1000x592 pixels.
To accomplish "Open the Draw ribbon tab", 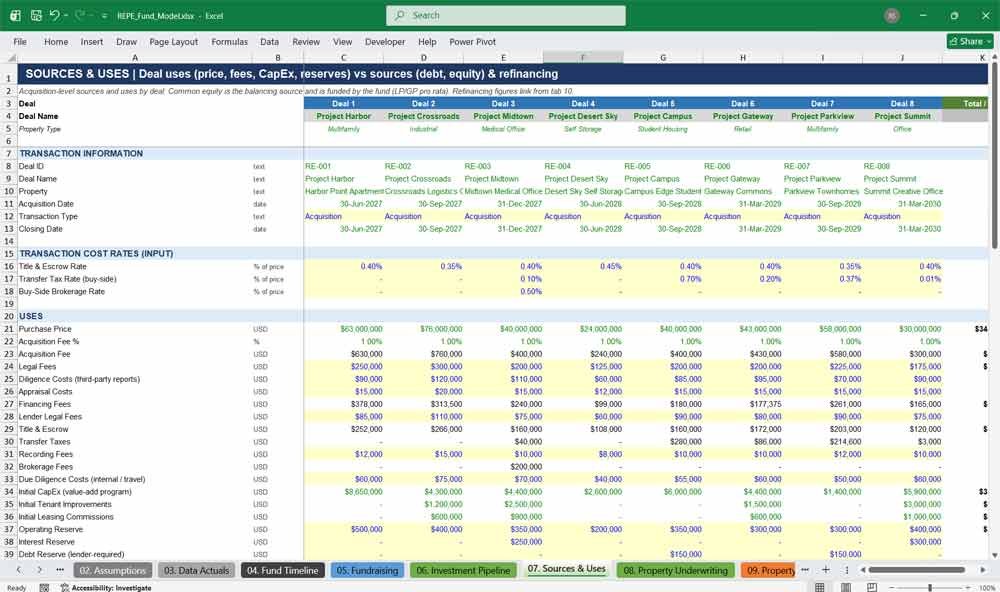I will (x=126, y=41).
